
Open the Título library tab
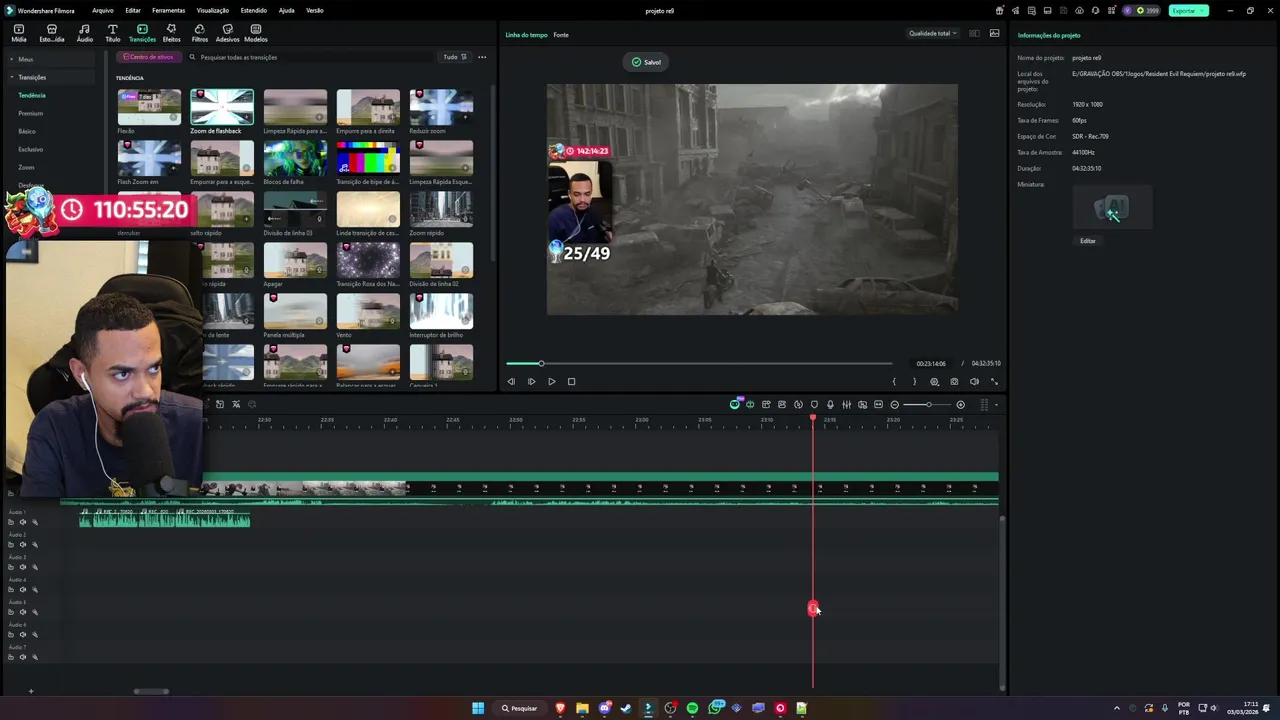113,33
